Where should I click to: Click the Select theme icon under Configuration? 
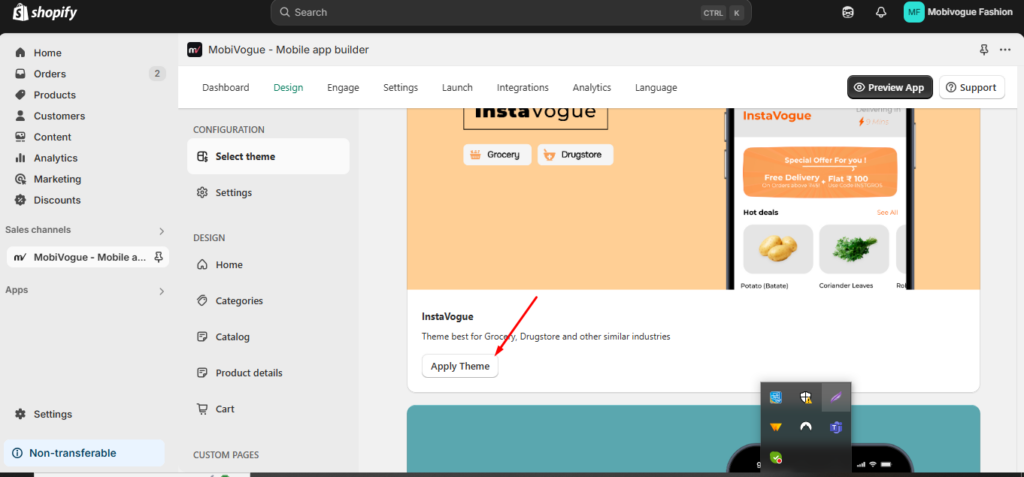(x=202, y=156)
